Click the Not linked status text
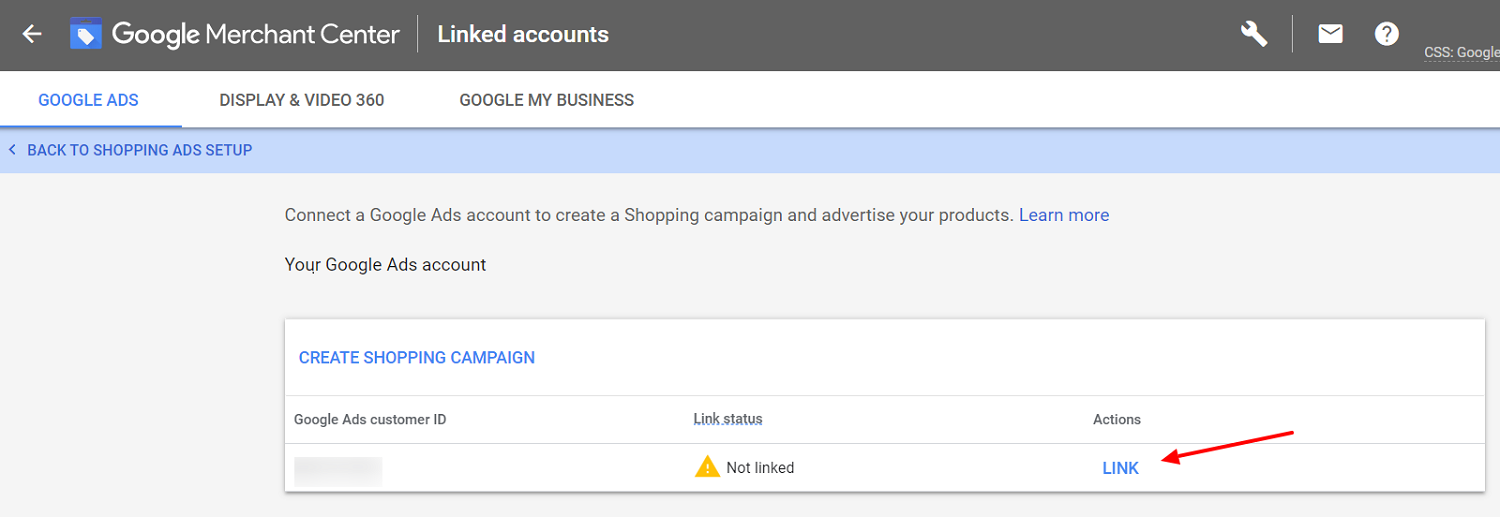 (760, 468)
